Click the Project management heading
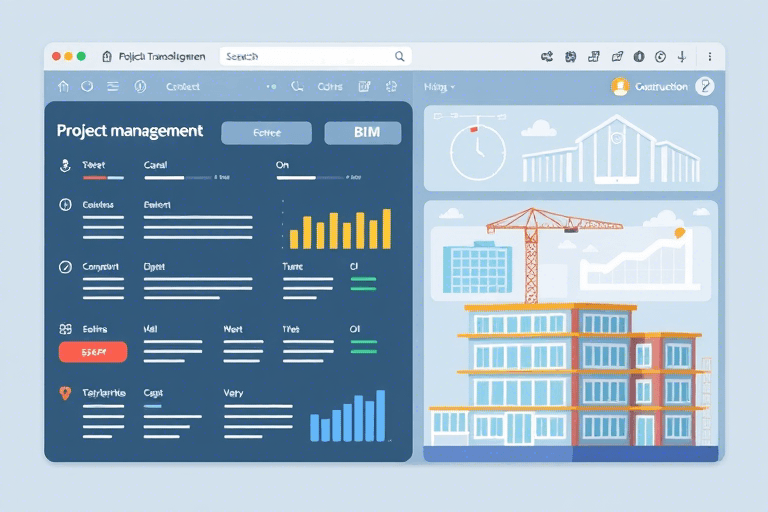The width and height of the screenshot is (768, 512). [130, 131]
